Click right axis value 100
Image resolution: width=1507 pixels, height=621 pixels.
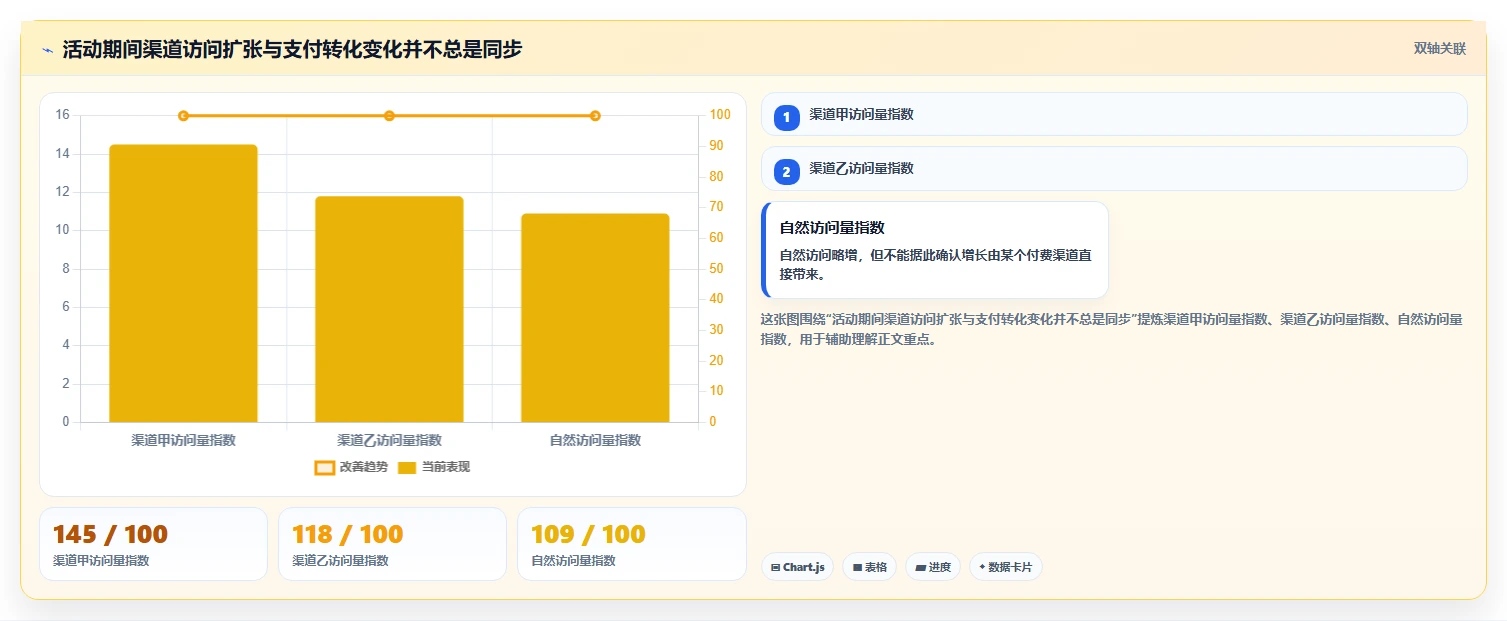click(x=720, y=115)
